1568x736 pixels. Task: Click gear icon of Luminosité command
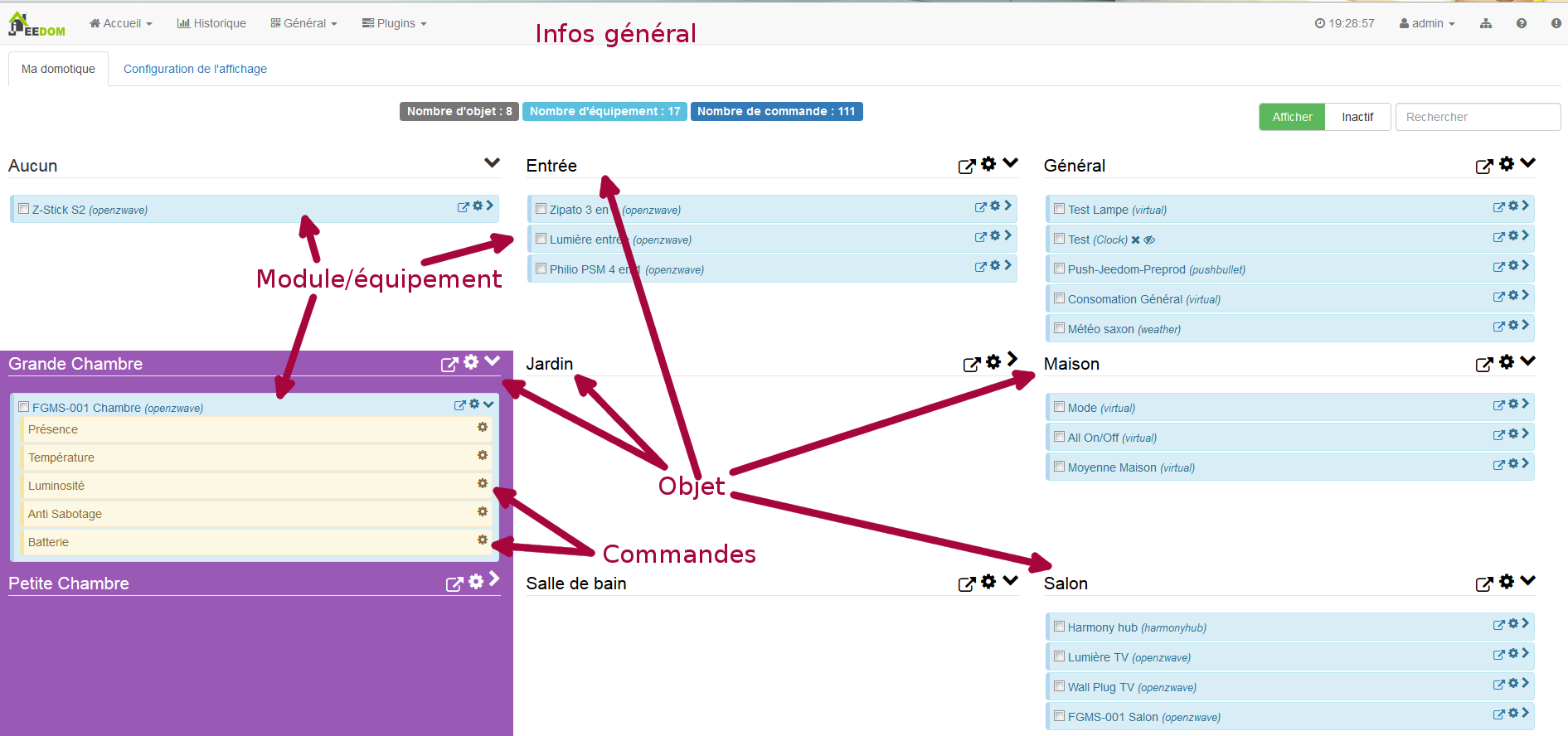483,483
